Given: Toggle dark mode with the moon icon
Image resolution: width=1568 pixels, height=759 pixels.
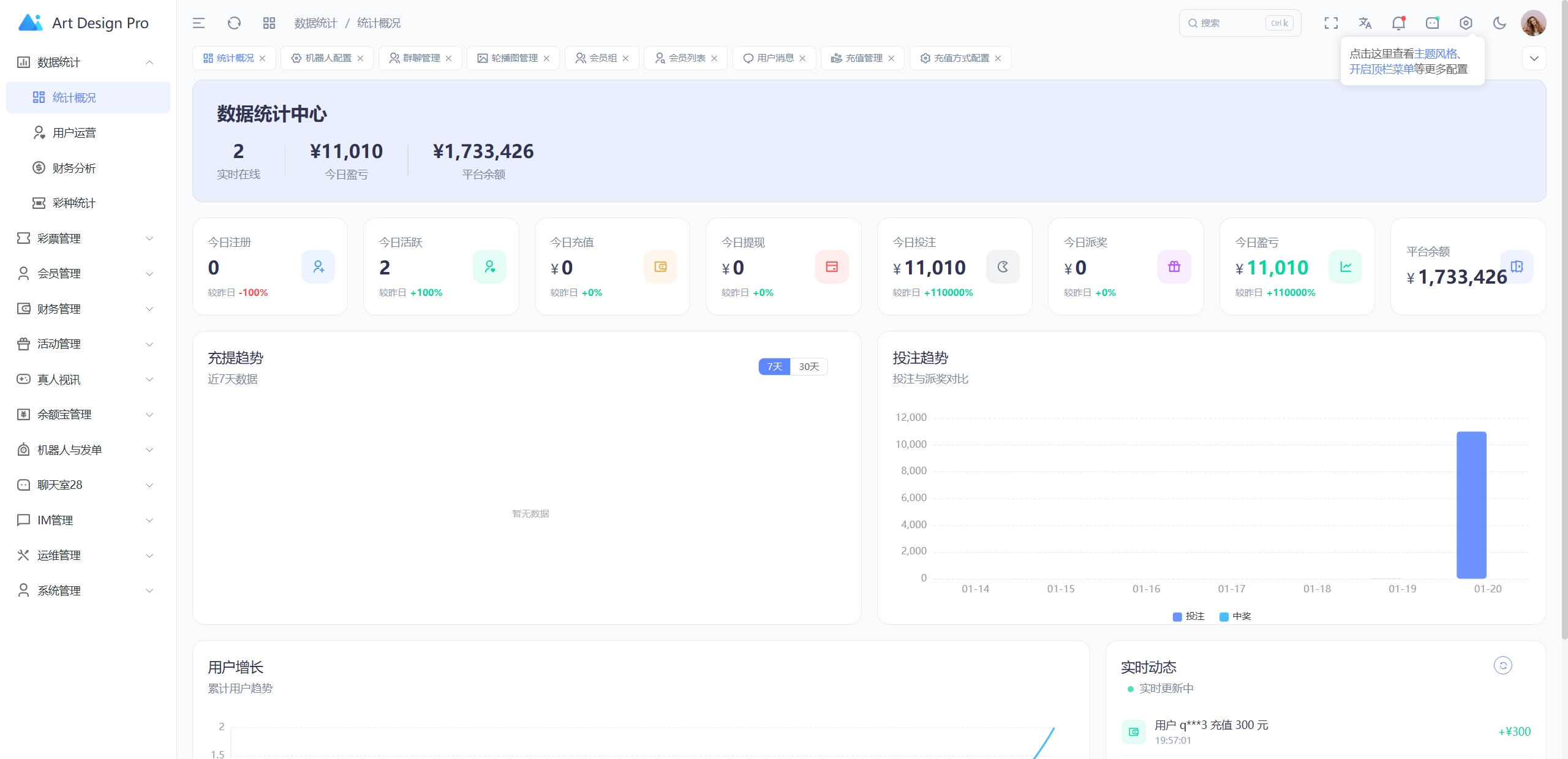Looking at the screenshot, I should point(1498,23).
